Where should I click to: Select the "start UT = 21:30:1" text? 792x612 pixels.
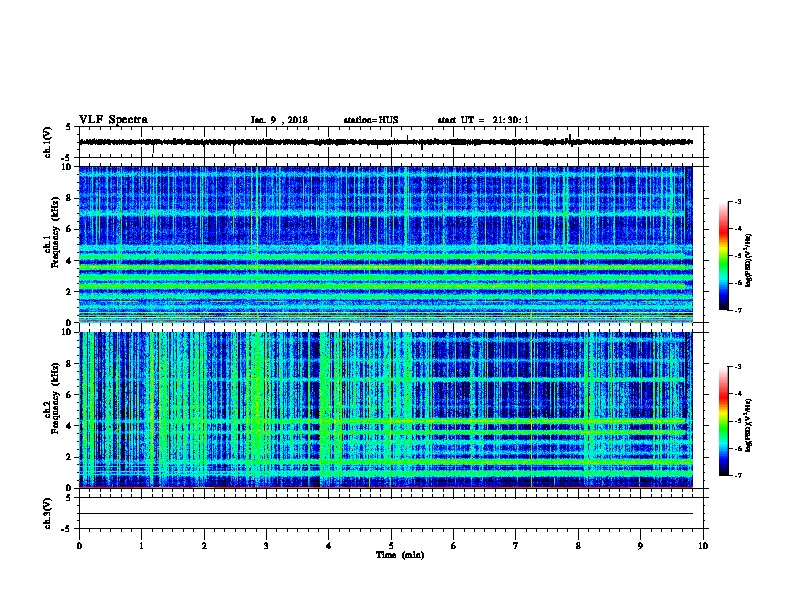(483, 120)
